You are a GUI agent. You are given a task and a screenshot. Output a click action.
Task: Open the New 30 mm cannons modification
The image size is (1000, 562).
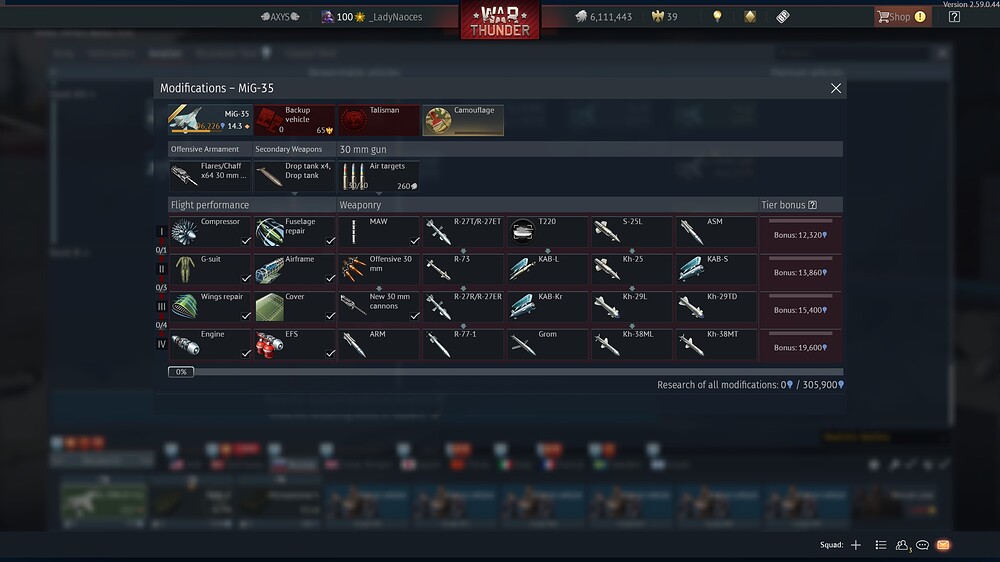pyautogui.click(x=379, y=307)
